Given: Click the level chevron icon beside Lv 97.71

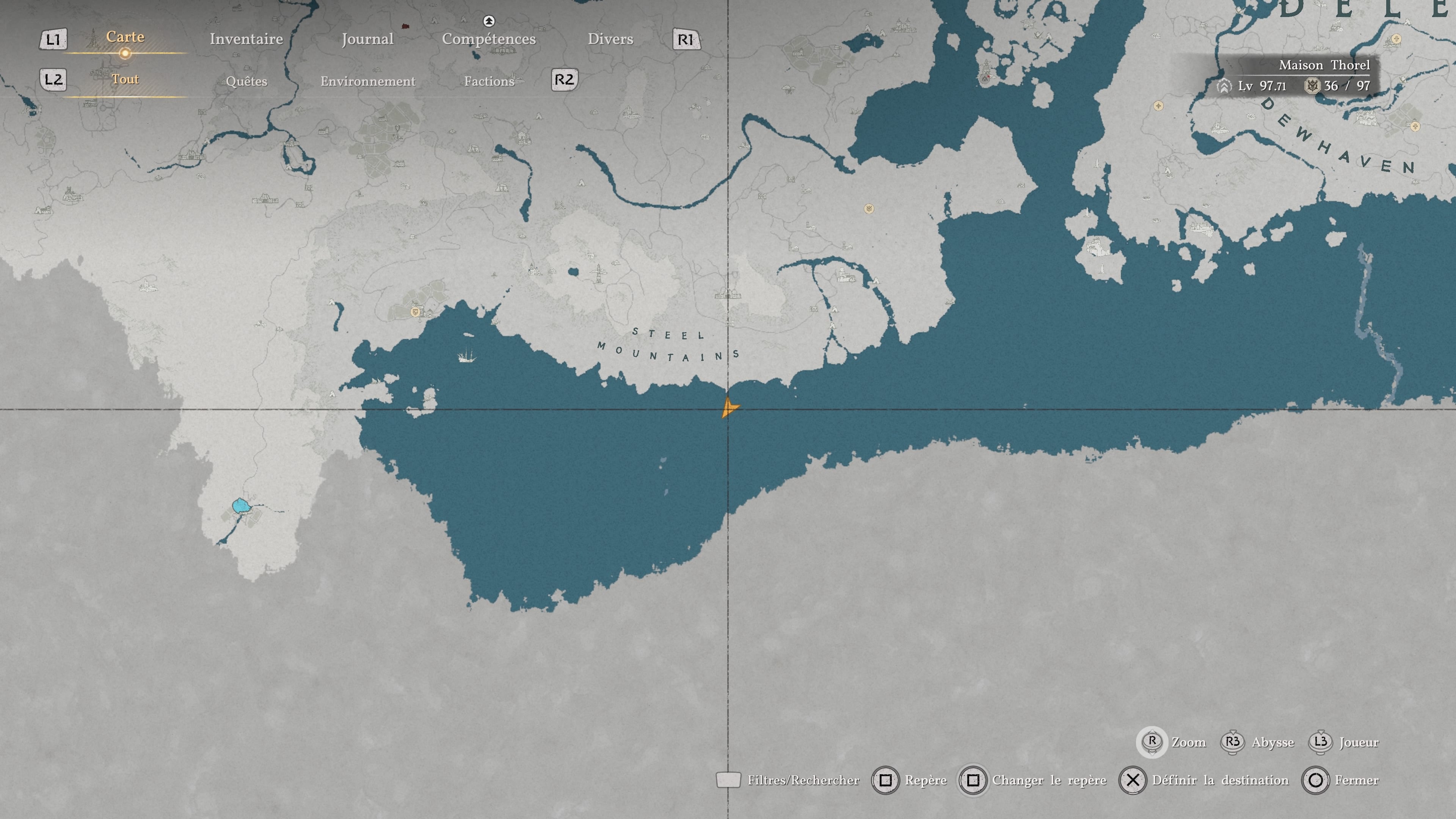Looking at the screenshot, I should (x=1224, y=86).
